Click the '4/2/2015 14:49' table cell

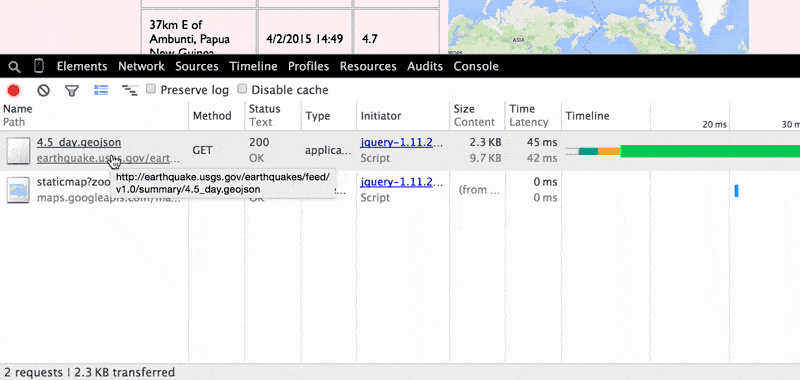305,31
